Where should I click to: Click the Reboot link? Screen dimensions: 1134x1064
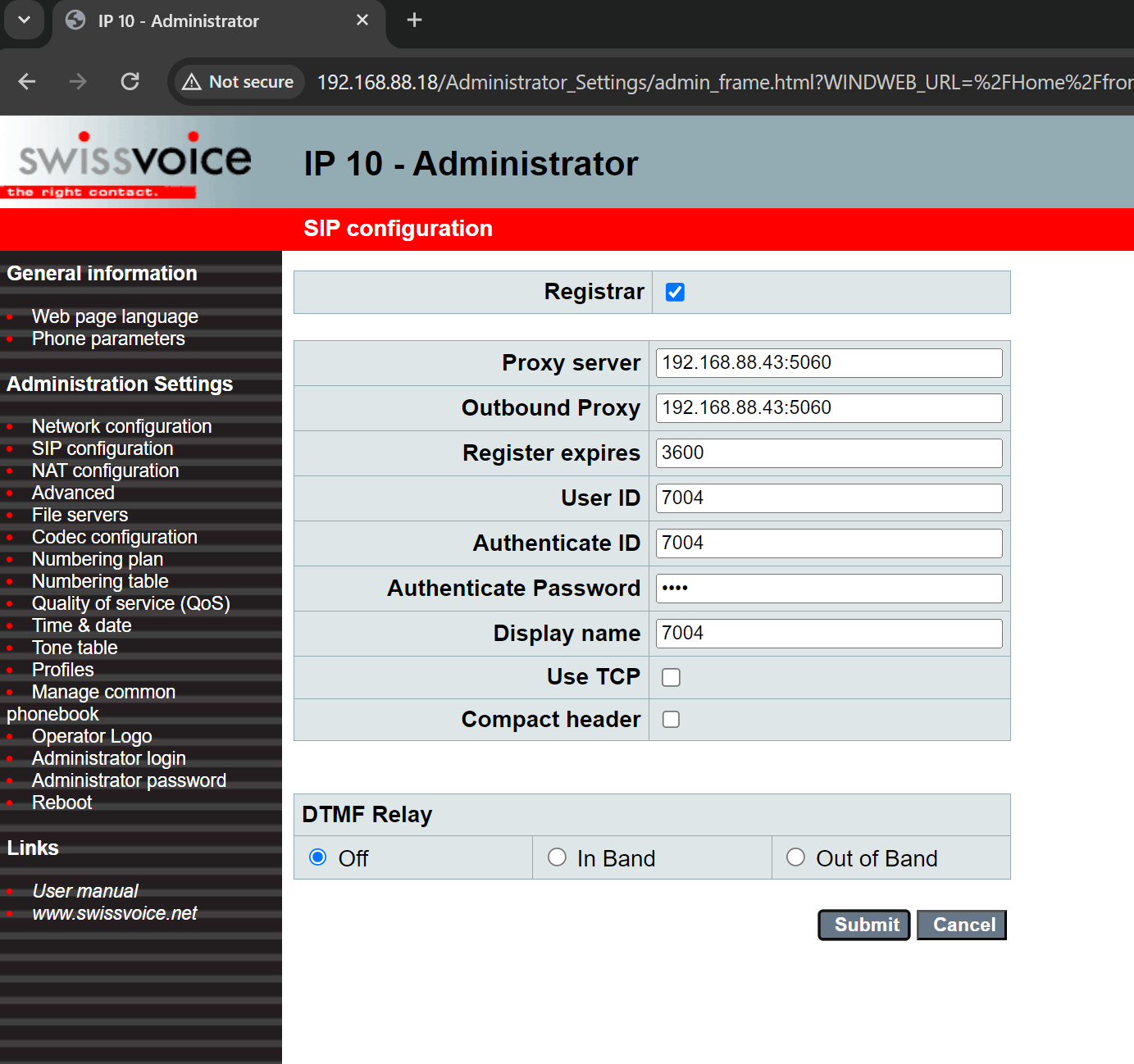(x=61, y=803)
